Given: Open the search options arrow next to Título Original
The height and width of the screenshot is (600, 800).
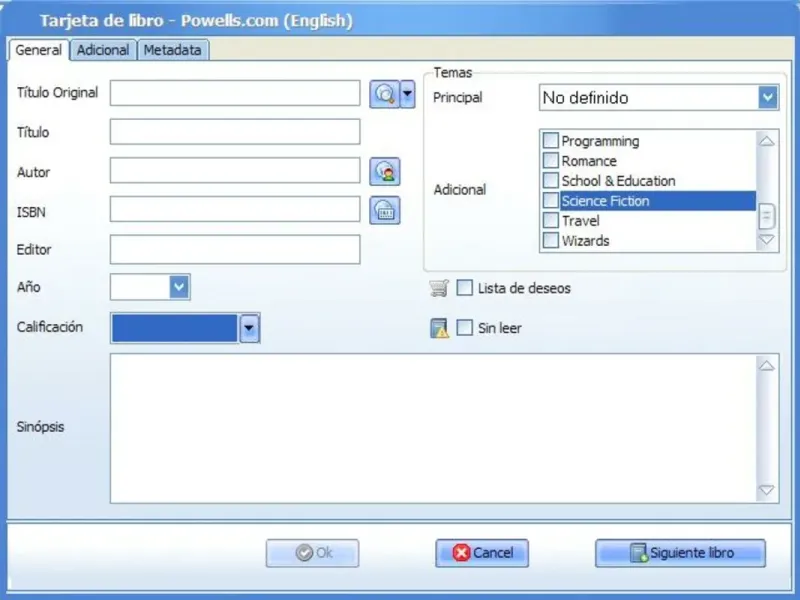Looking at the screenshot, I should coord(407,94).
